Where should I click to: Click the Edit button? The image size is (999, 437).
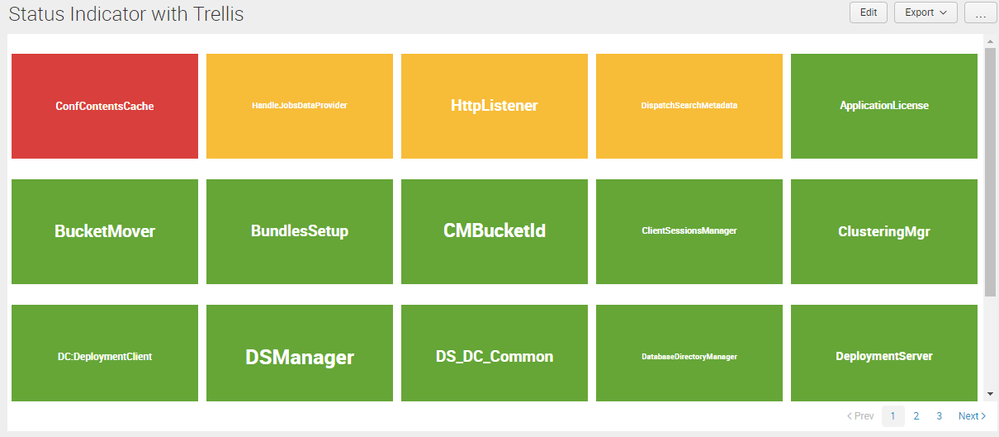pyautogui.click(x=868, y=12)
